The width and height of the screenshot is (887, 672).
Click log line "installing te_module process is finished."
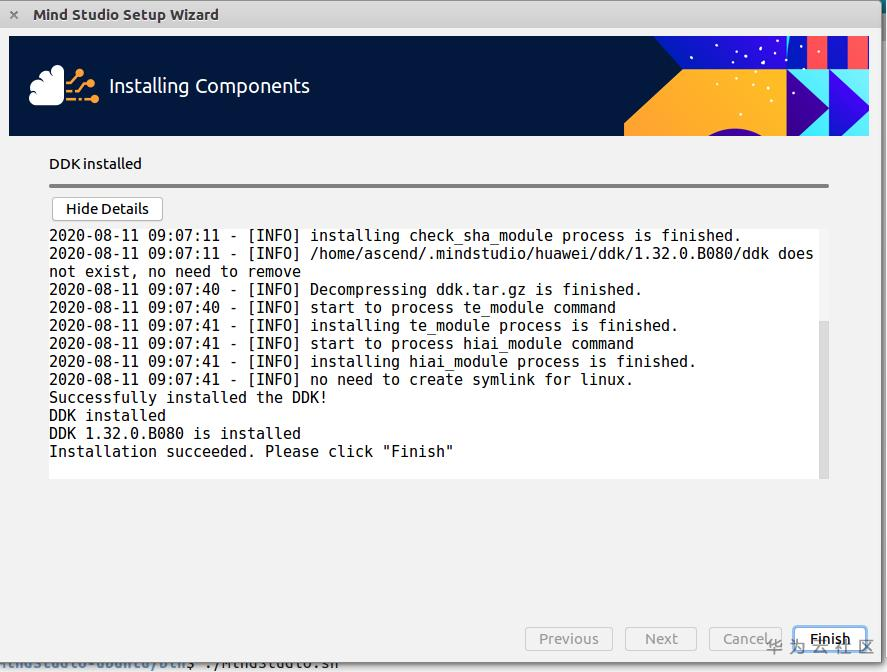363,326
